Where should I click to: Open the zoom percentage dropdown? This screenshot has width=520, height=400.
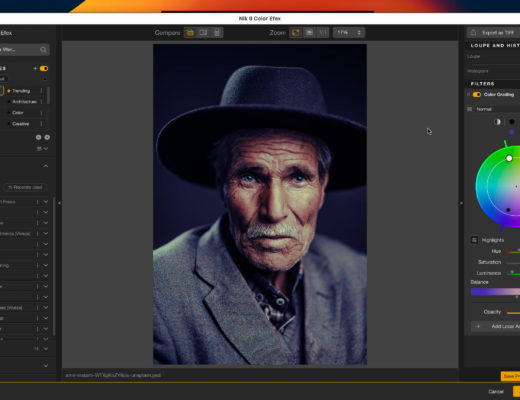click(x=349, y=33)
